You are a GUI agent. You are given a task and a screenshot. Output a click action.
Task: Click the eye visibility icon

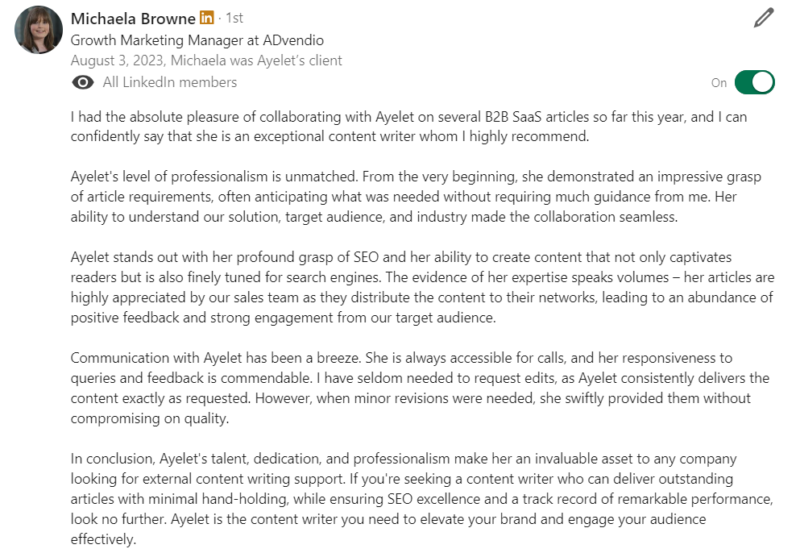pos(83,82)
